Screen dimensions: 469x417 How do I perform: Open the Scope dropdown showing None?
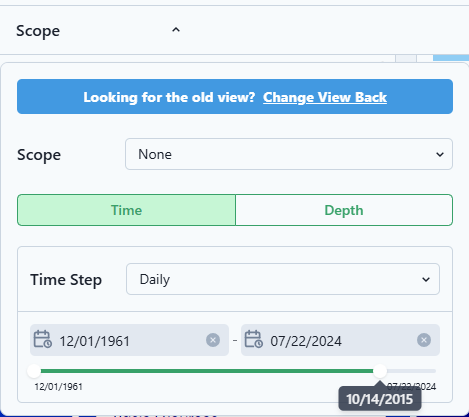pos(289,154)
